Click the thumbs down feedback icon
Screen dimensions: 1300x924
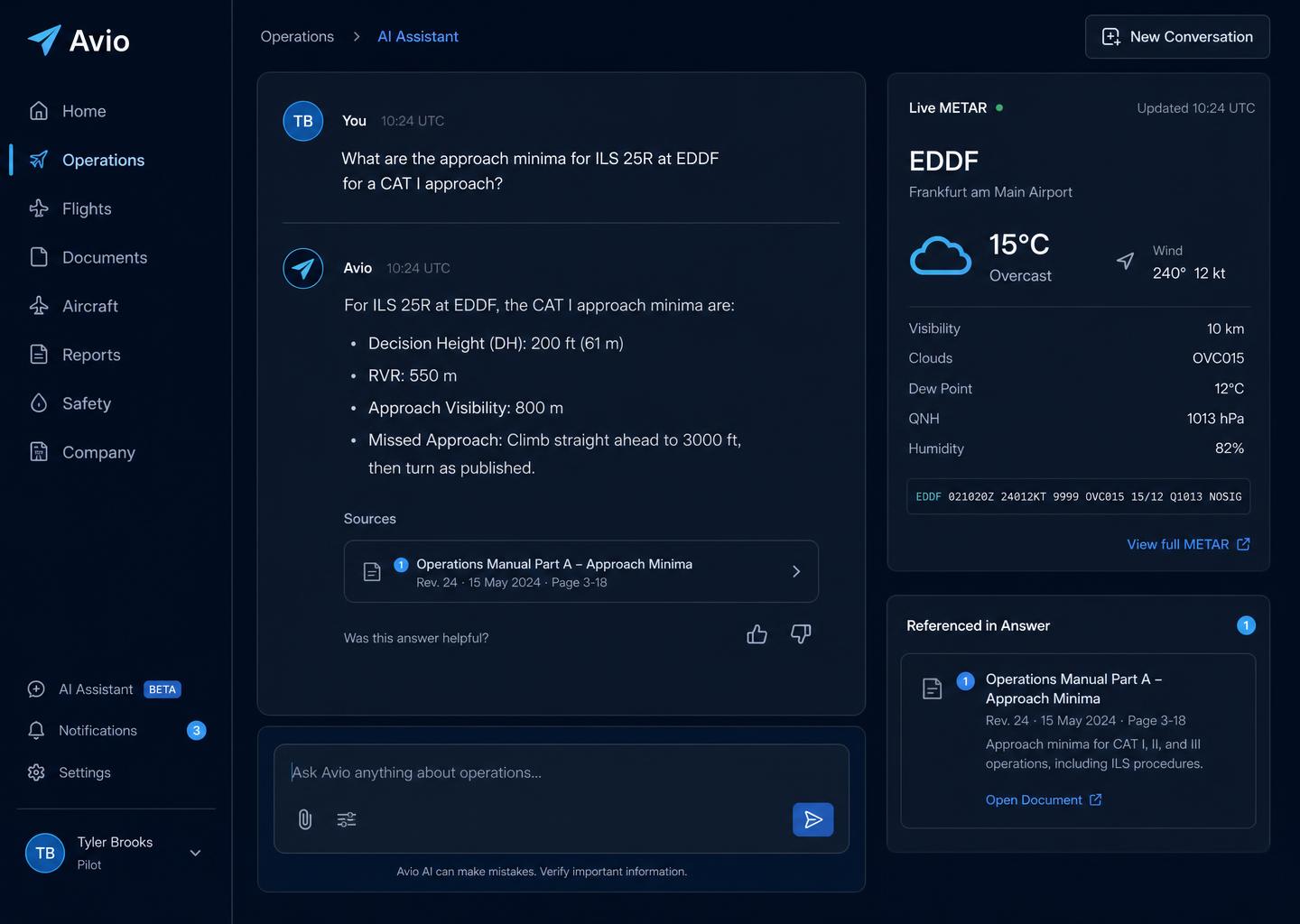coord(801,634)
